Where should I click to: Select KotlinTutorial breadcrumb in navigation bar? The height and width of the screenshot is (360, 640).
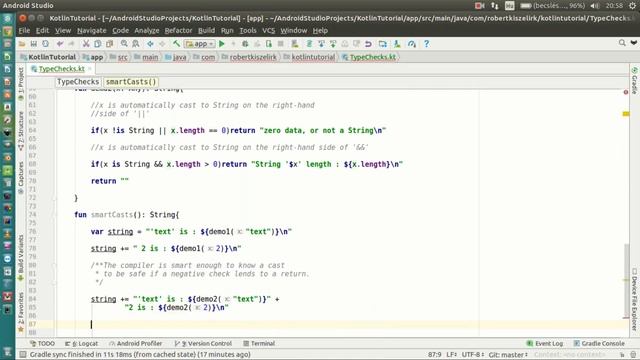(48, 57)
